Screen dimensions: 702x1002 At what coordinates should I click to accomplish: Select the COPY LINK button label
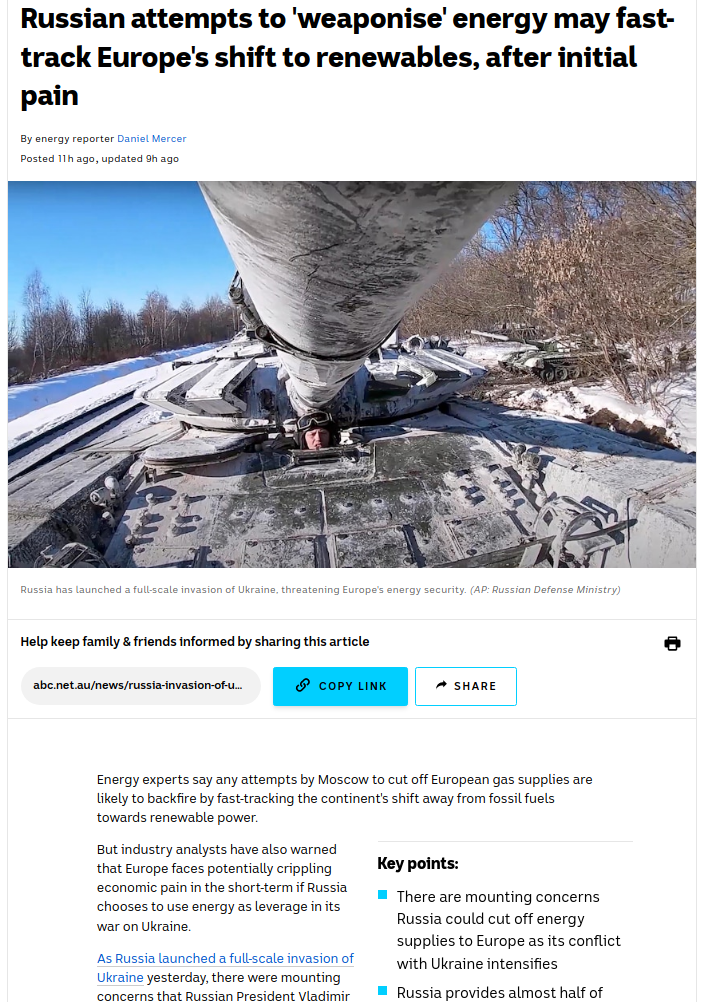tap(353, 686)
